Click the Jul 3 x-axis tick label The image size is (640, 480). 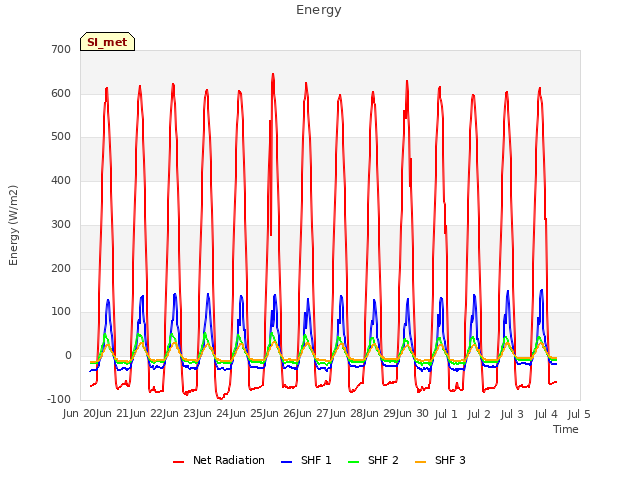(512, 414)
